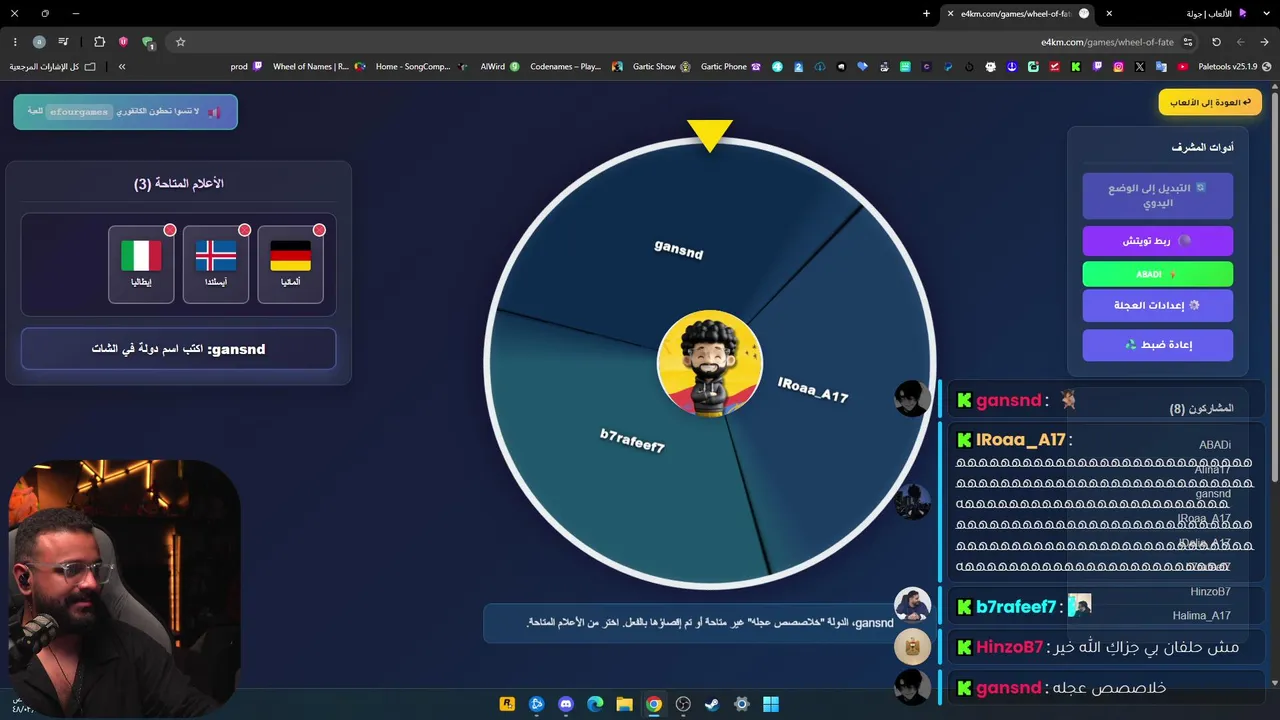1280x720 pixels.
Task: Open the prod bookmark
Action: [246, 67]
